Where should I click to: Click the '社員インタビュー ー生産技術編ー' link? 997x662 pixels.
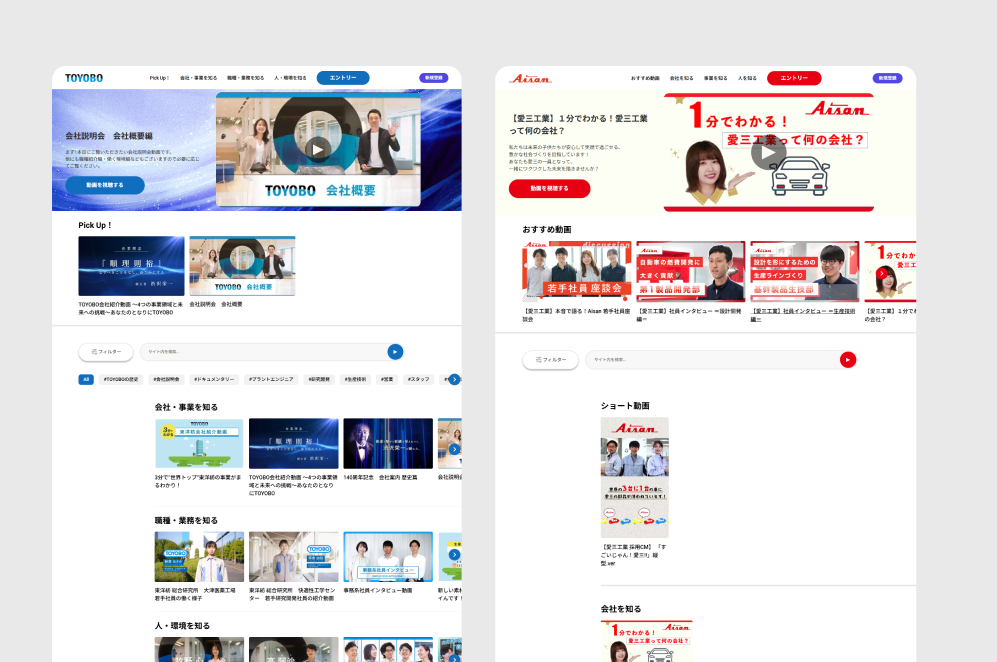(x=803, y=315)
